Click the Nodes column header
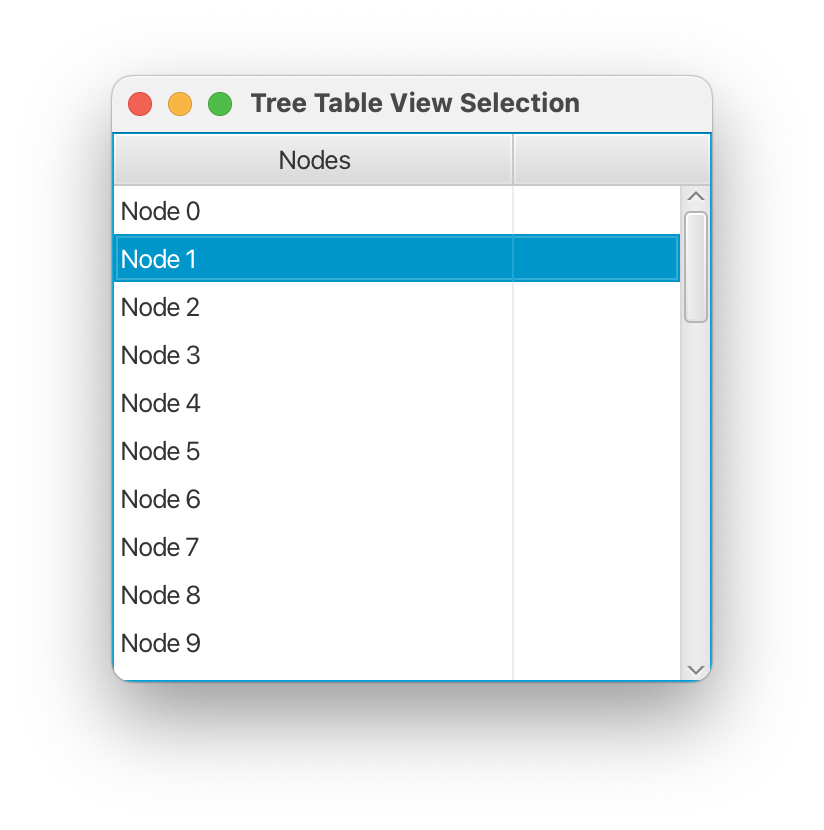 pyautogui.click(x=314, y=160)
